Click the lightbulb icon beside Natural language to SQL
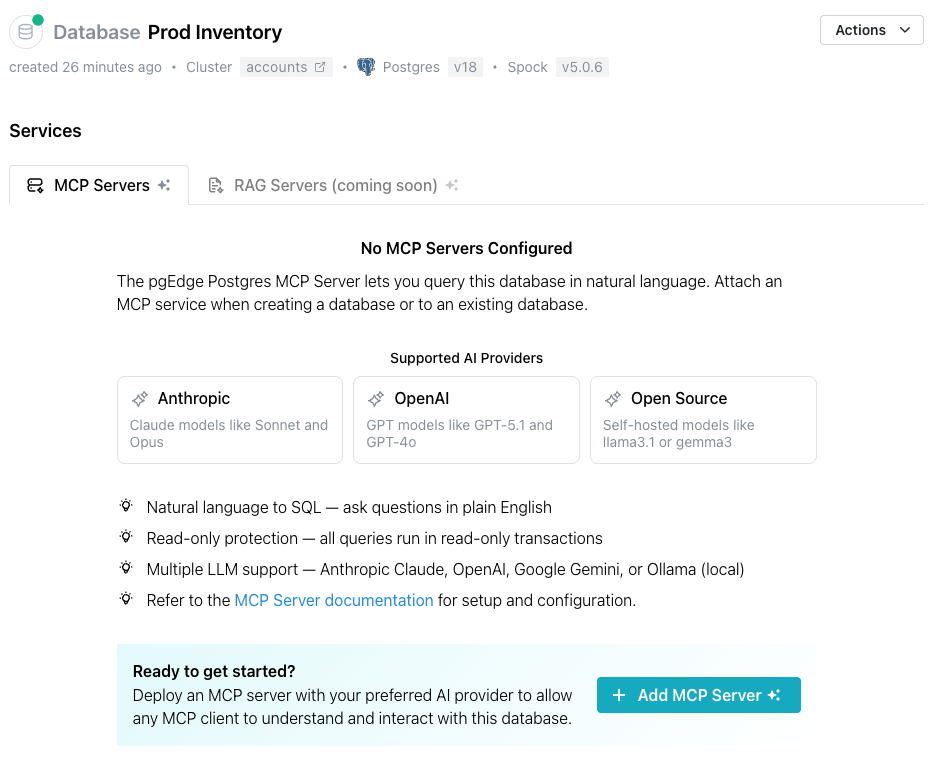 [x=127, y=507]
